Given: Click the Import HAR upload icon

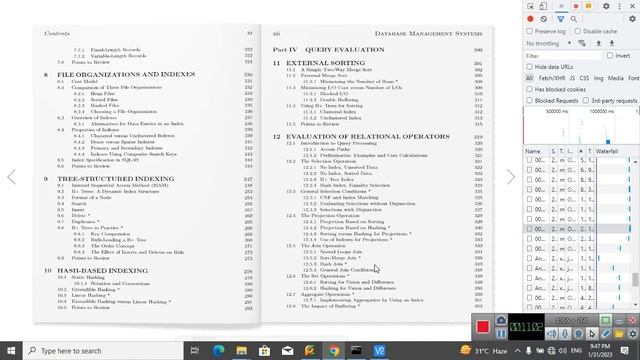Looking at the screenshot, I should coord(598,43).
